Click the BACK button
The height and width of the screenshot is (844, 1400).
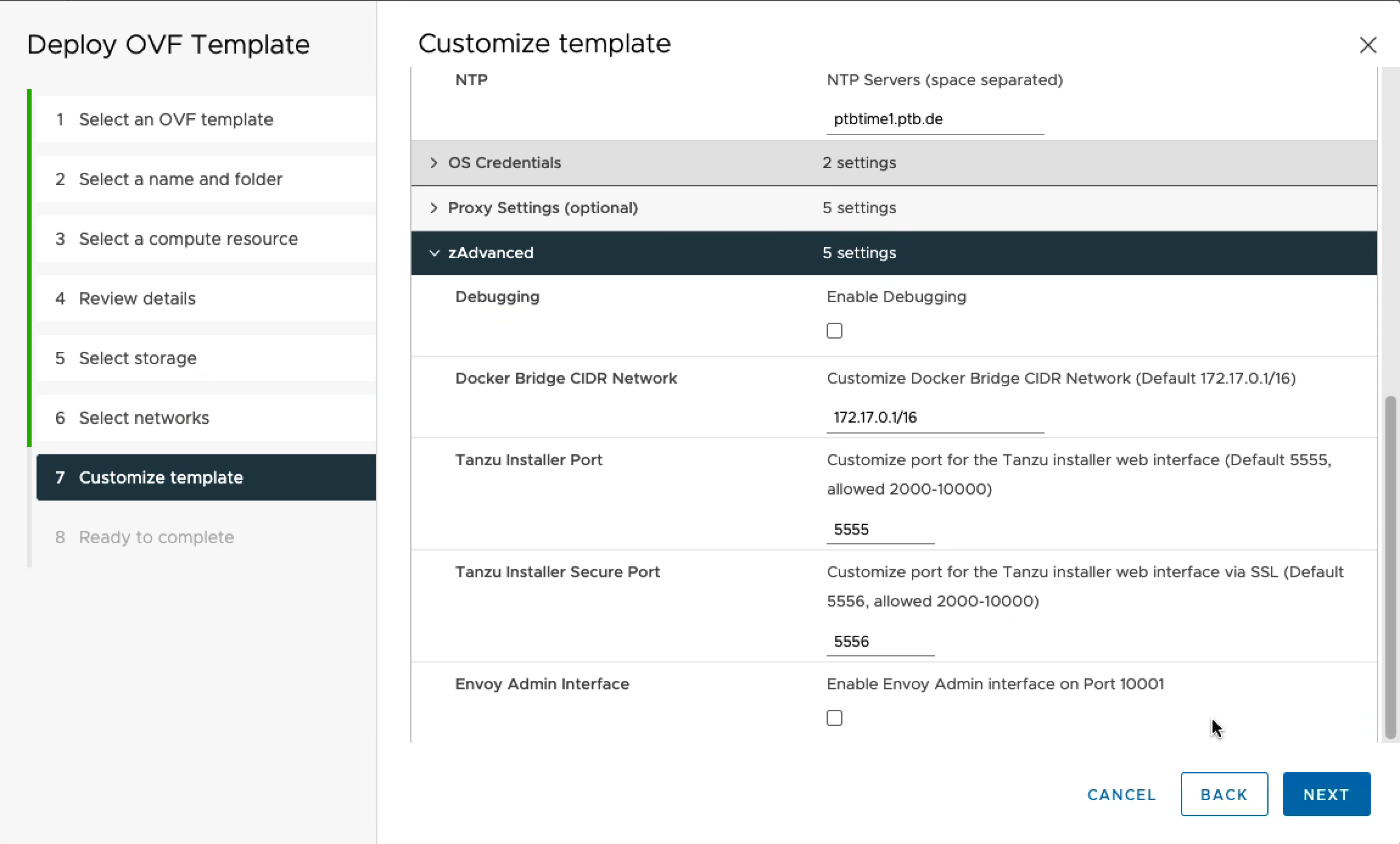pyautogui.click(x=1223, y=794)
